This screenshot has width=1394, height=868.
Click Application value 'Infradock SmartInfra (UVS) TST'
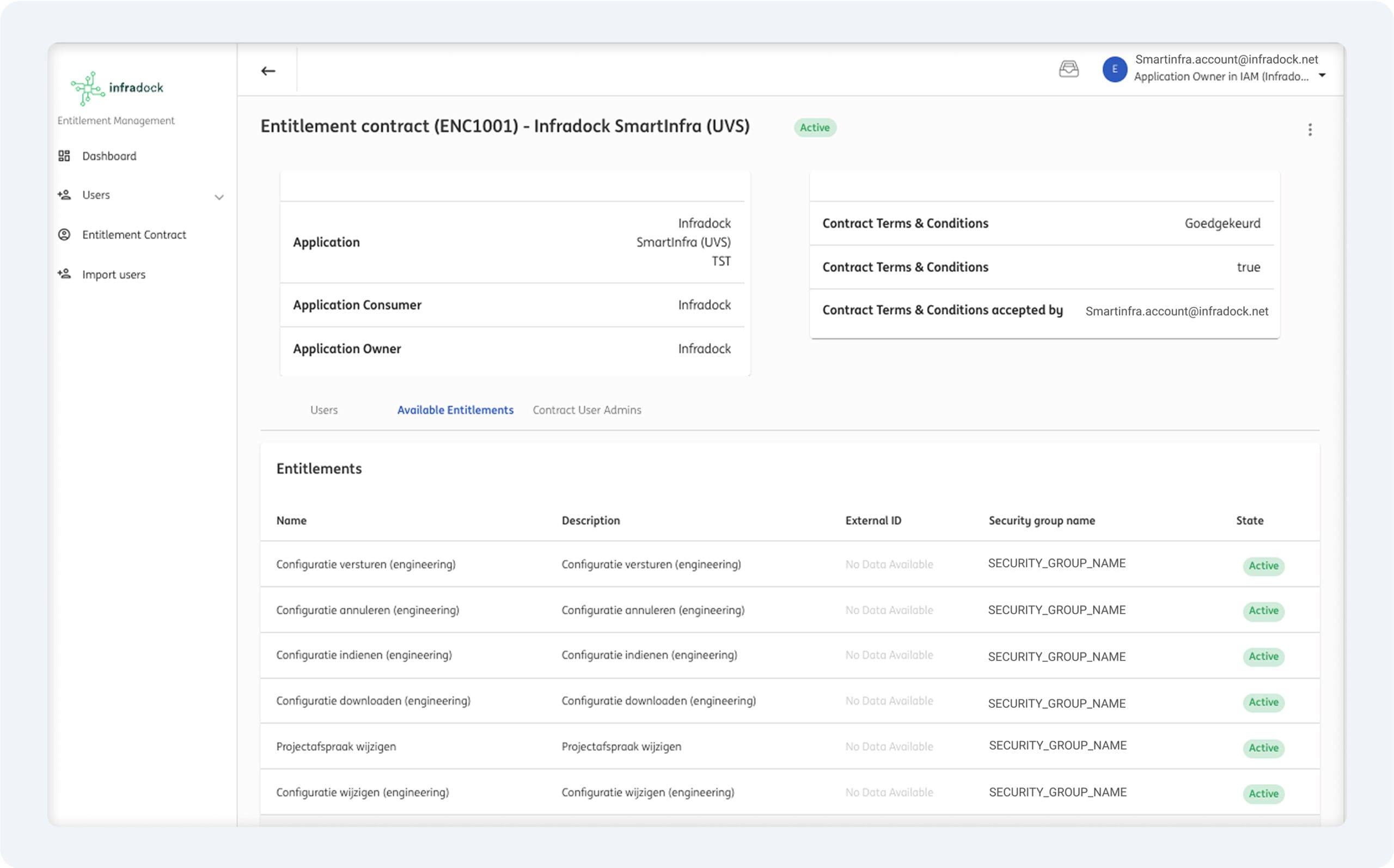683,242
